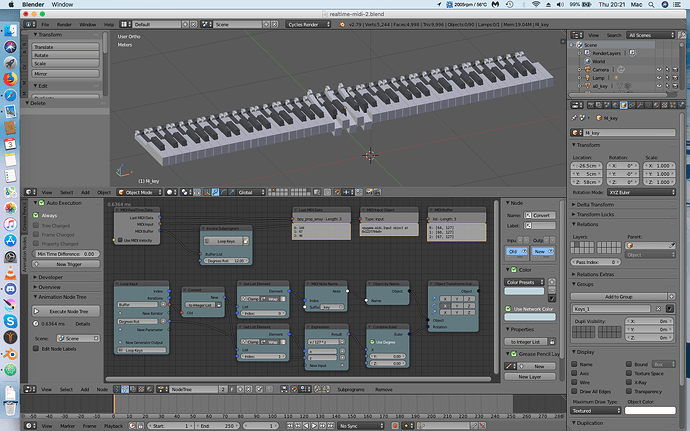Click the Blender icon in the dock
690x431 pixels.
[x=10, y=354]
